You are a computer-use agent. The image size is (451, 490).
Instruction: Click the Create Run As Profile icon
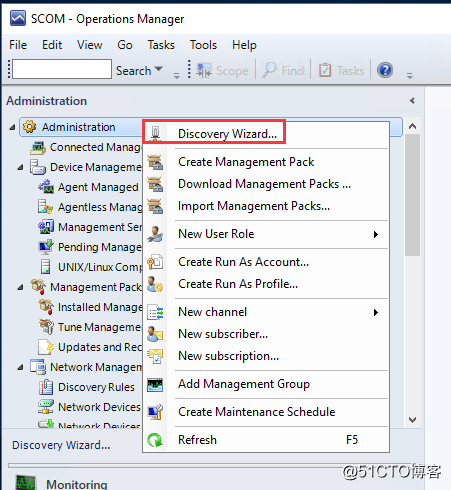155,284
